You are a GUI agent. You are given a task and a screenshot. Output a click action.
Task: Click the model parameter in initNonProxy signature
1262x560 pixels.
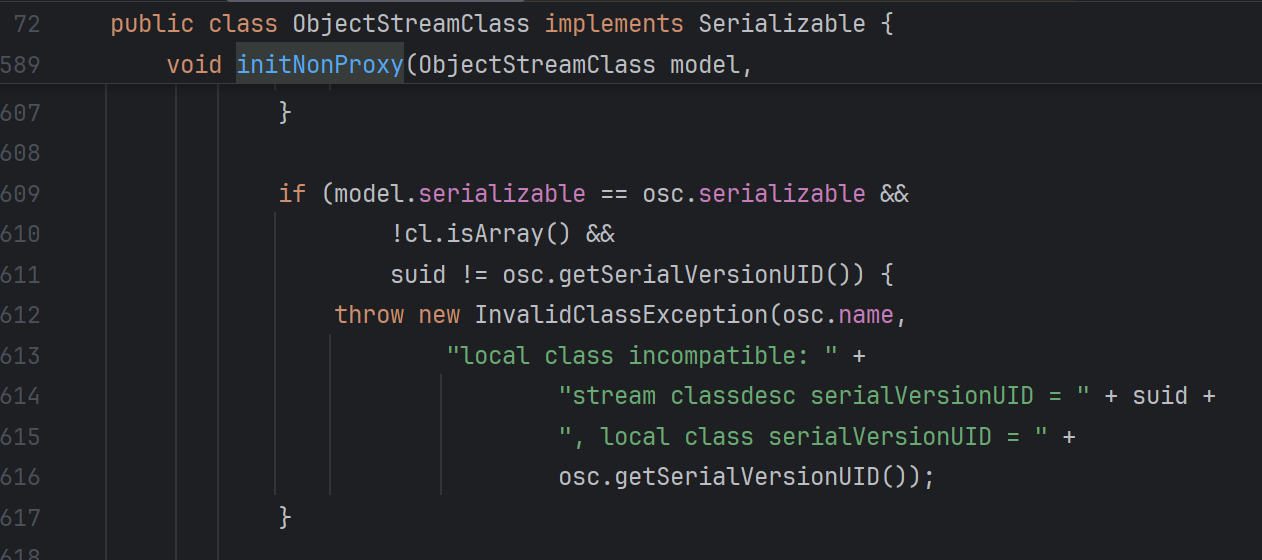coord(705,65)
